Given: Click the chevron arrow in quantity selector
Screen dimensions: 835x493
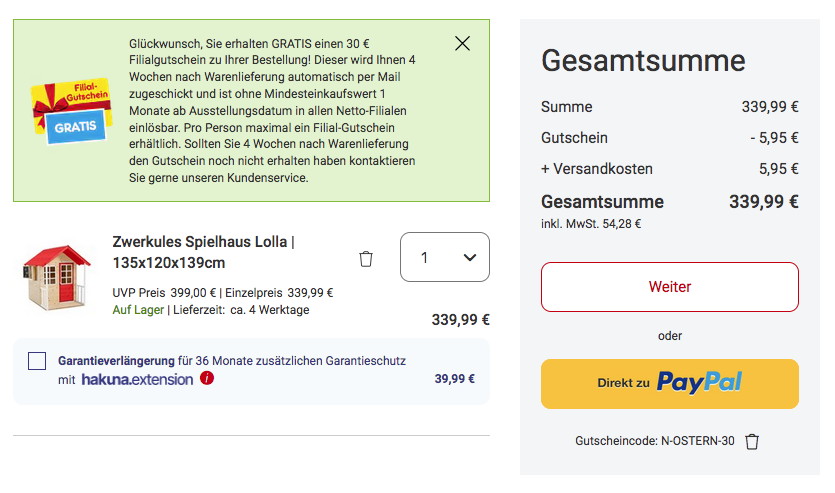Looking at the screenshot, I should click(470, 258).
